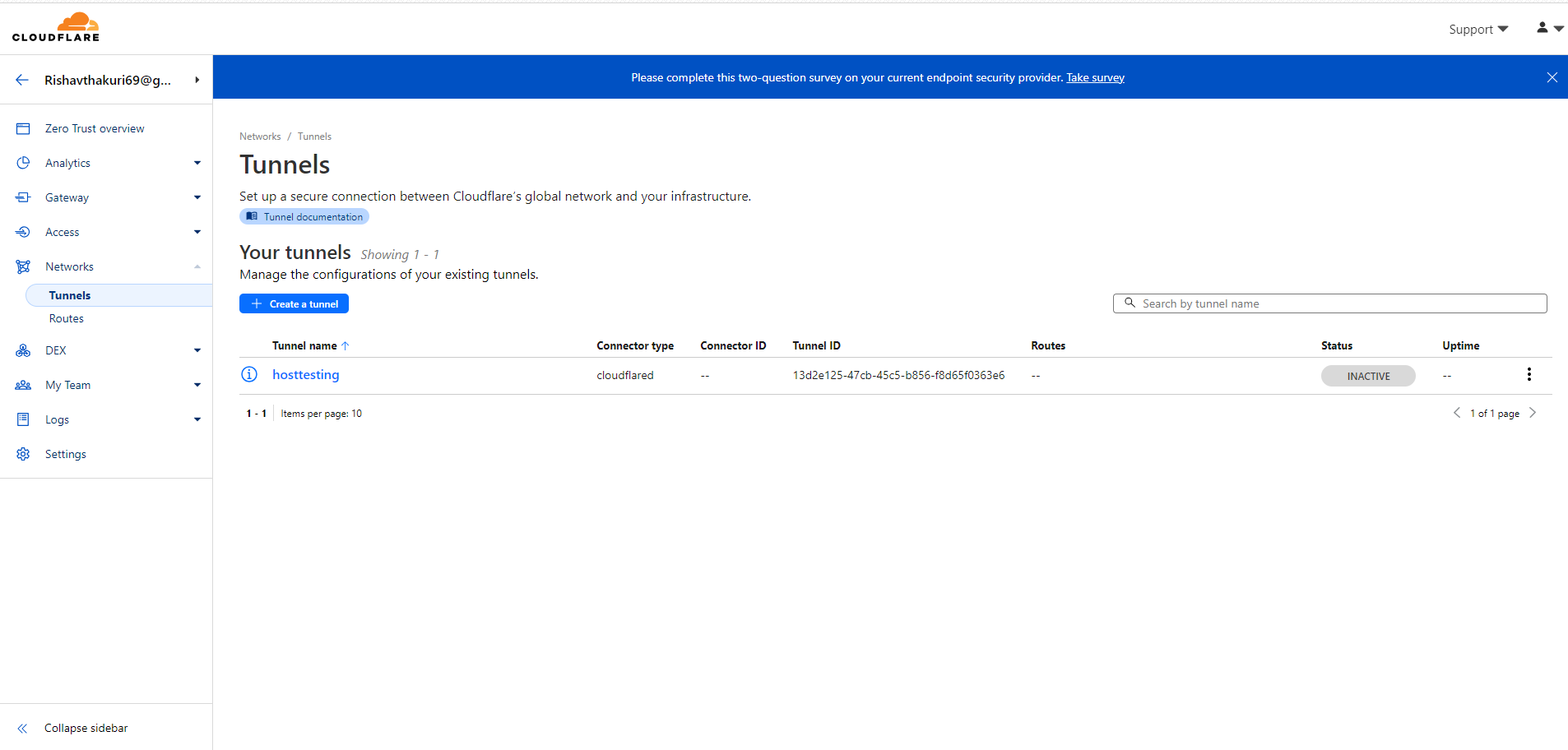Click the Routes column header
1568x750 pixels.
click(1048, 345)
